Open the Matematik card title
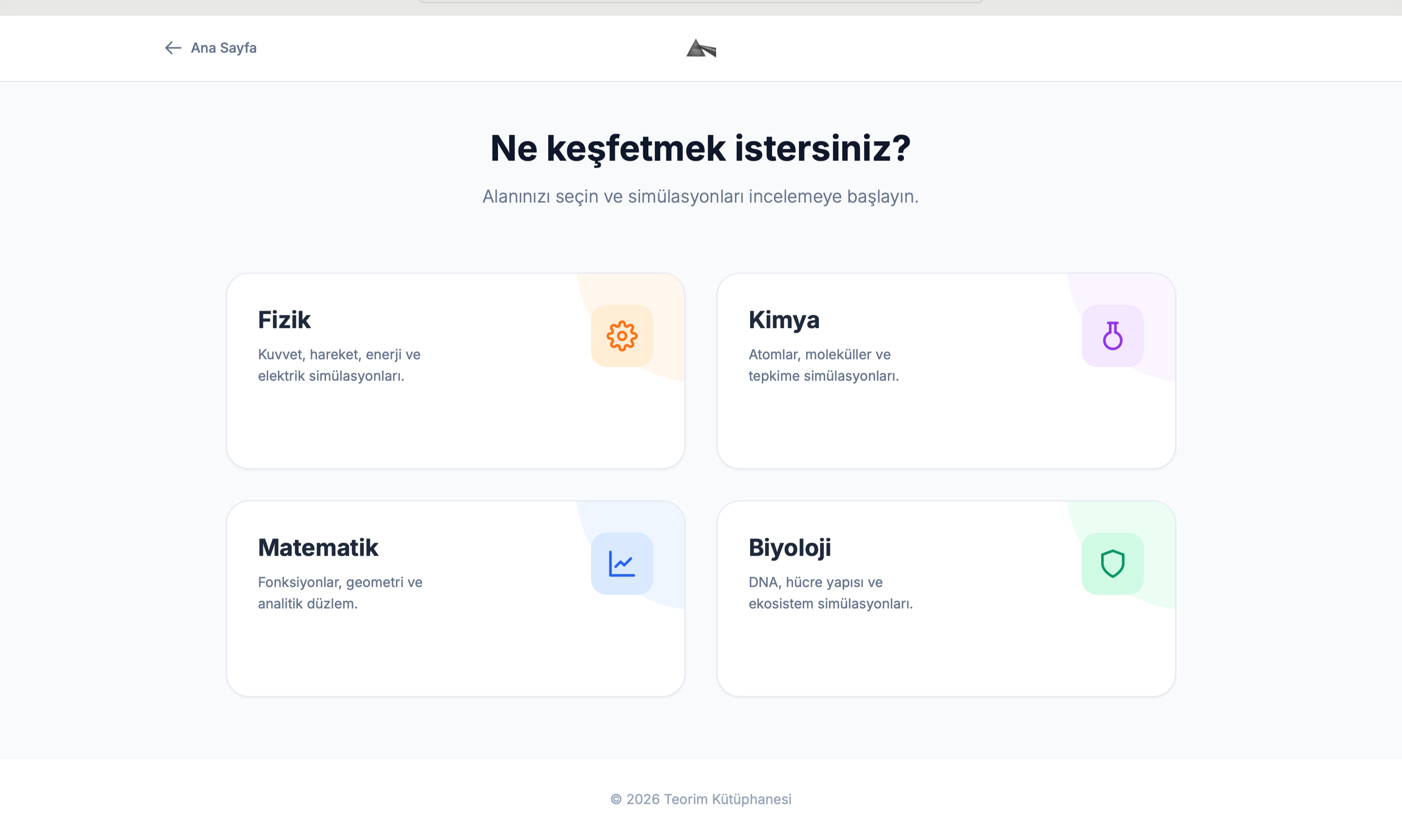 [x=317, y=548]
